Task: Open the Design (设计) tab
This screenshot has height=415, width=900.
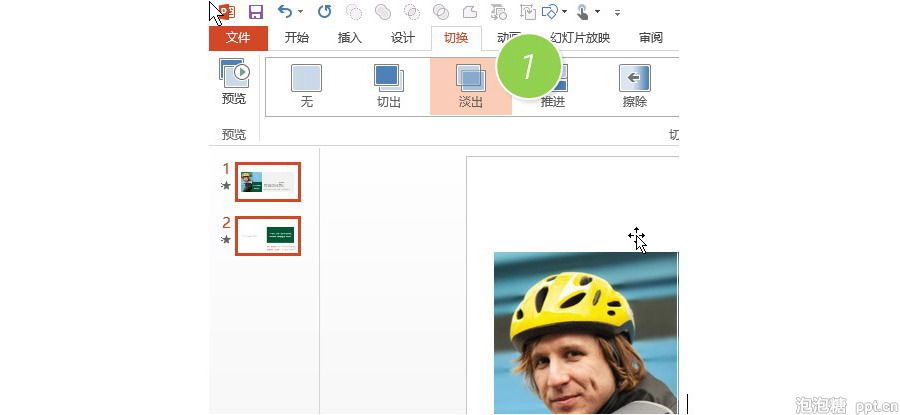Action: pyautogui.click(x=403, y=38)
